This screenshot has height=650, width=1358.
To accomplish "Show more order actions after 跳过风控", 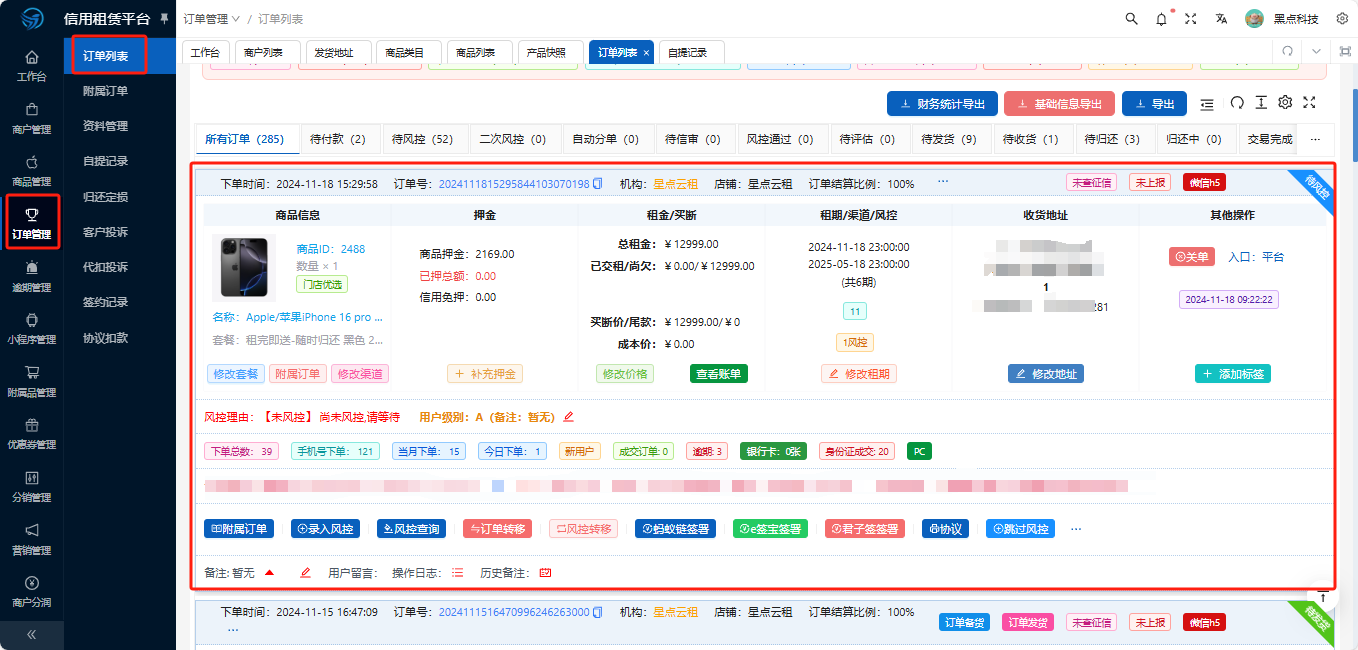I will click(1076, 529).
